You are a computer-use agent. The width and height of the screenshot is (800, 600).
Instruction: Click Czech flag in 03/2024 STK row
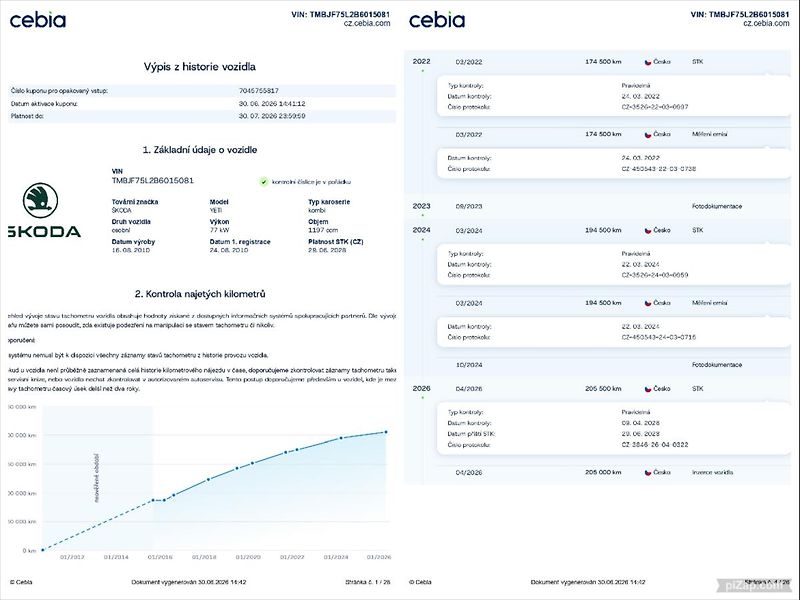648,230
